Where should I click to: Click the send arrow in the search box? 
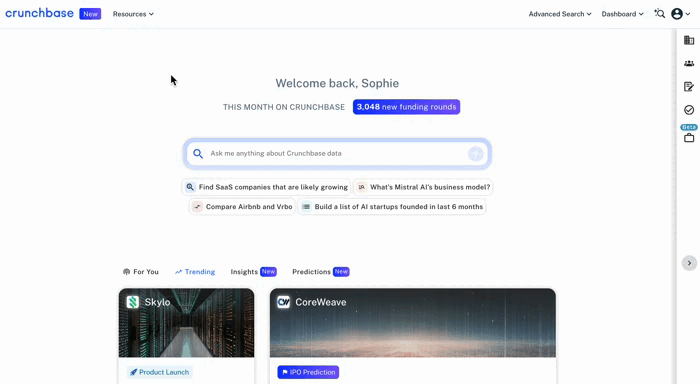pyautogui.click(x=475, y=154)
